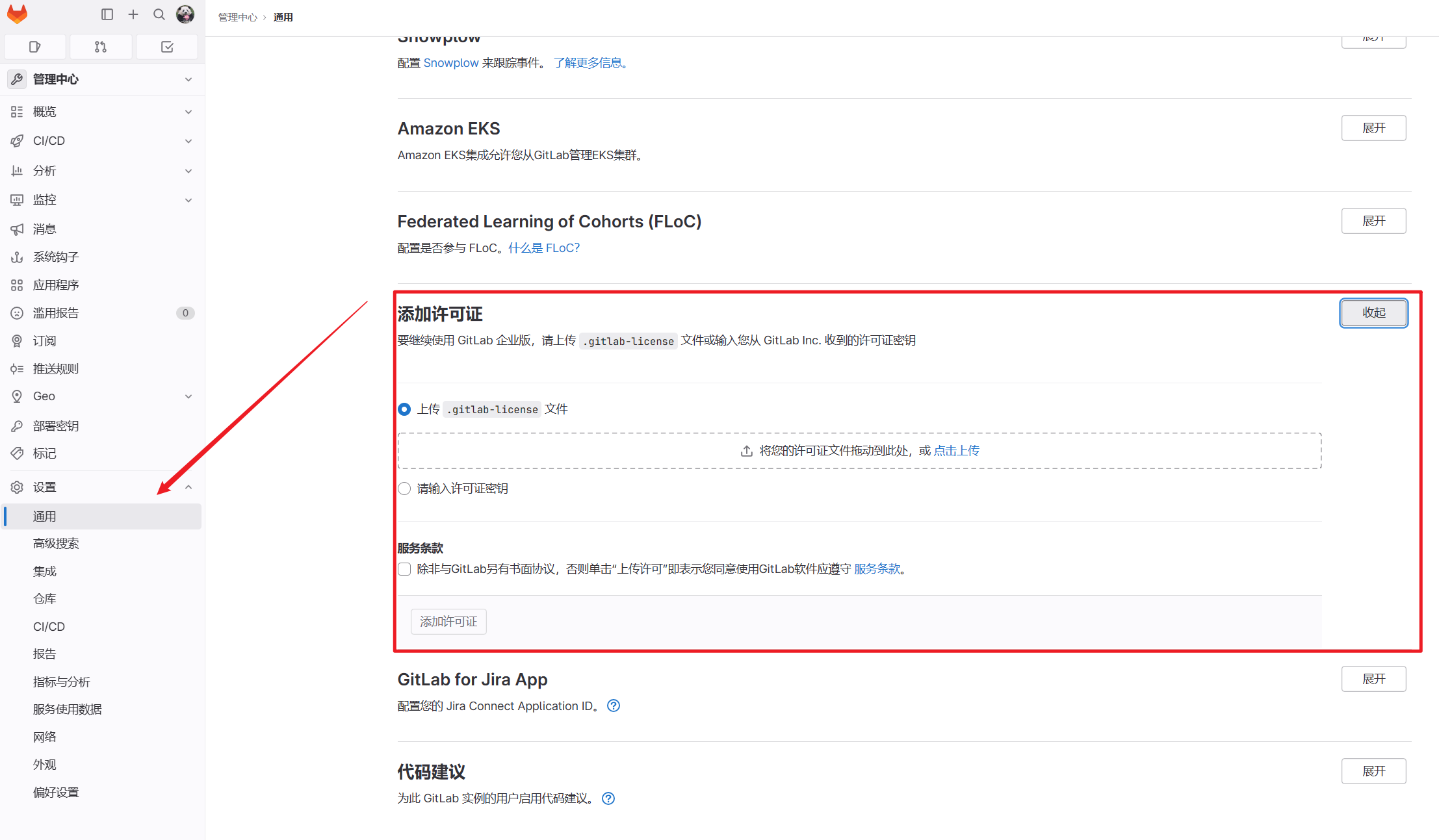Click the upload icon in the license dropzone
Image resolution: width=1439 pixels, height=840 pixels.
[x=747, y=451]
